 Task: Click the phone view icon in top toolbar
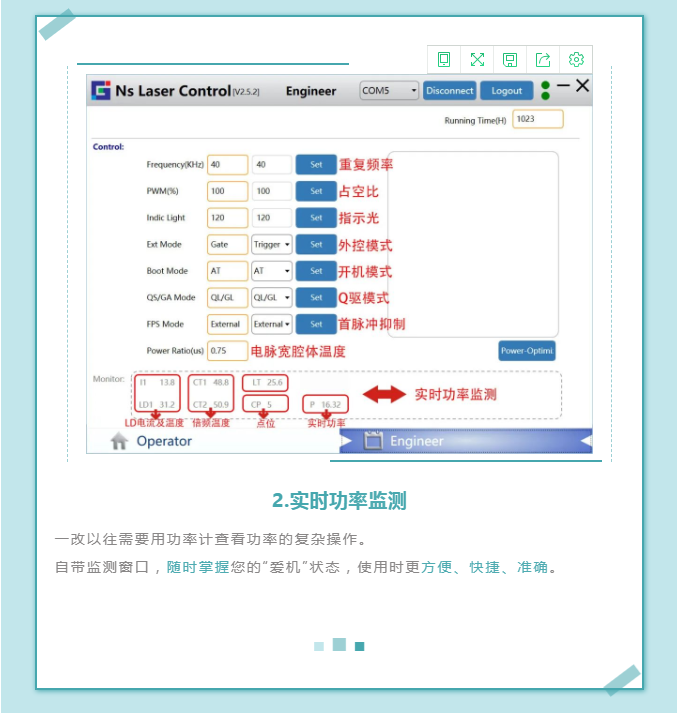click(444, 60)
